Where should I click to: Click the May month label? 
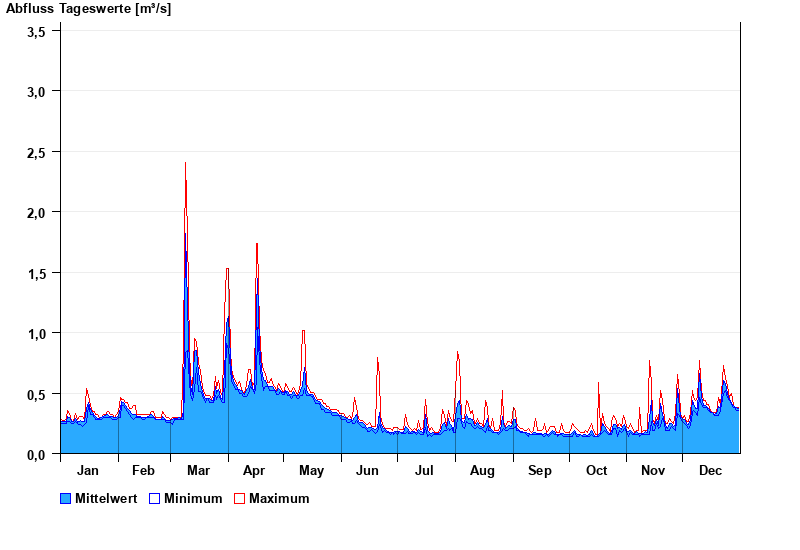pos(311,470)
